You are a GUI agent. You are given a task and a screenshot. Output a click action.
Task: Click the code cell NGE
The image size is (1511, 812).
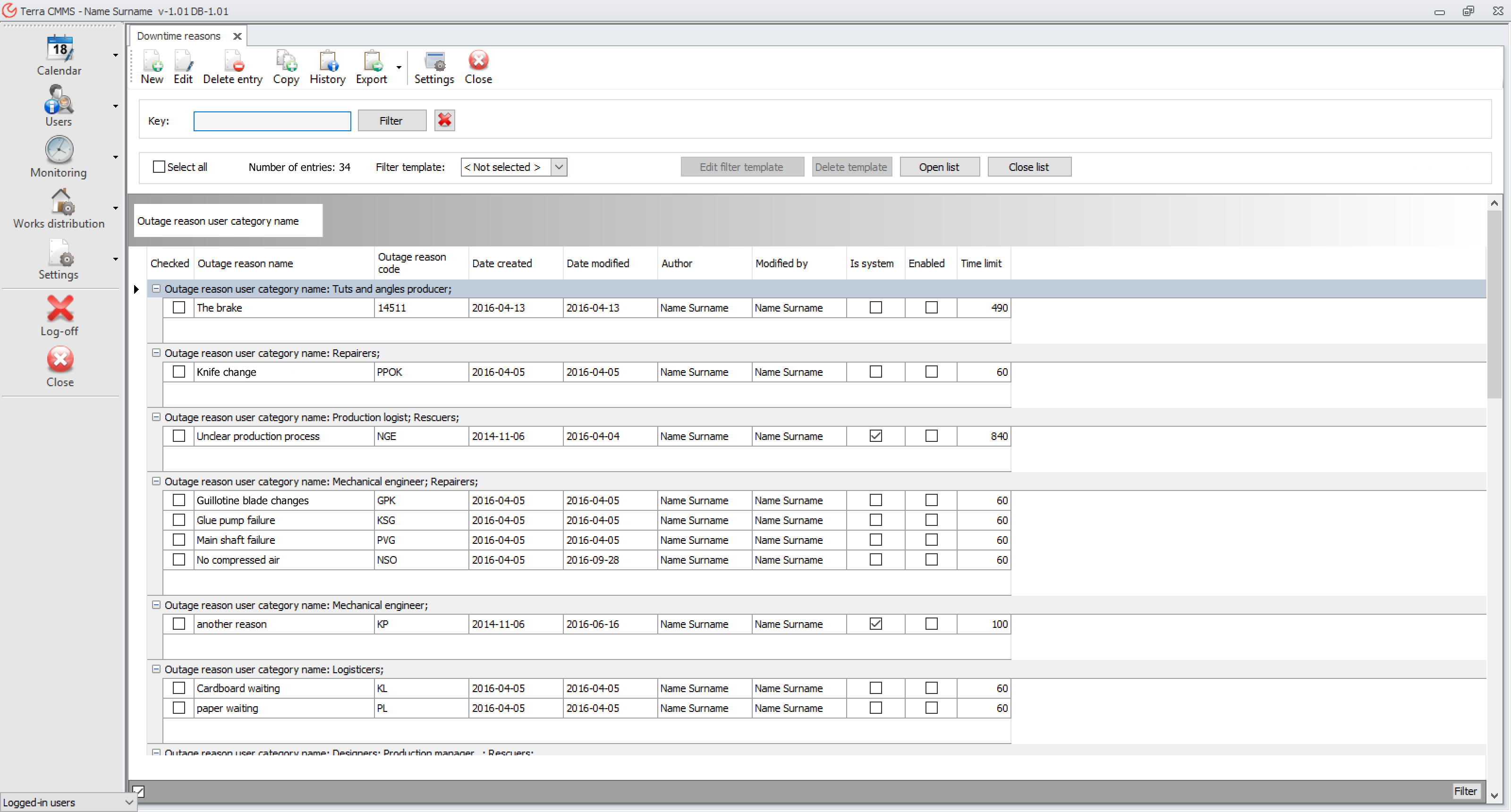(x=421, y=436)
